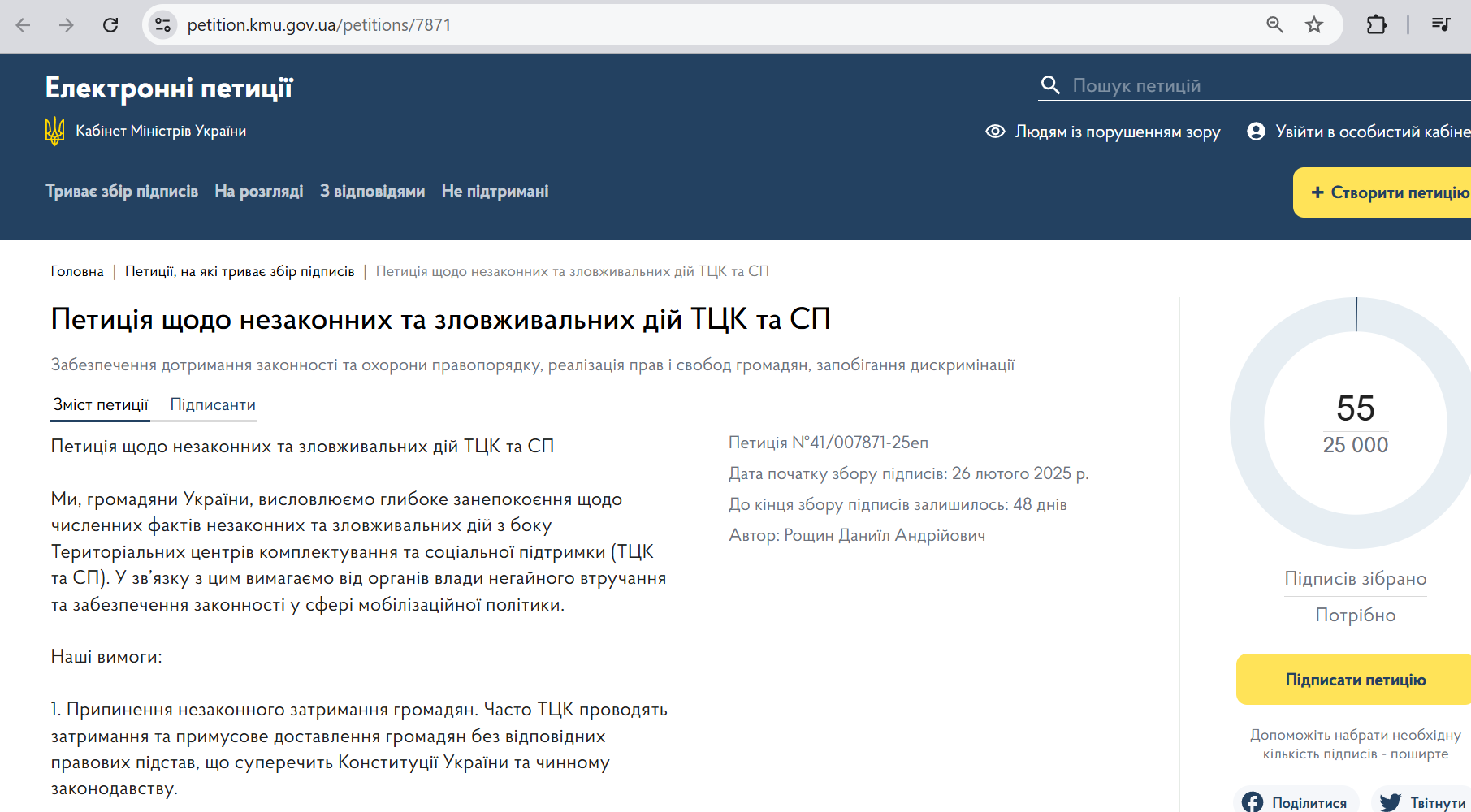Click current page breadcrumb Петиція щодо незаконних
This screenshot has width=1471, height=812.
pos(573,271)
